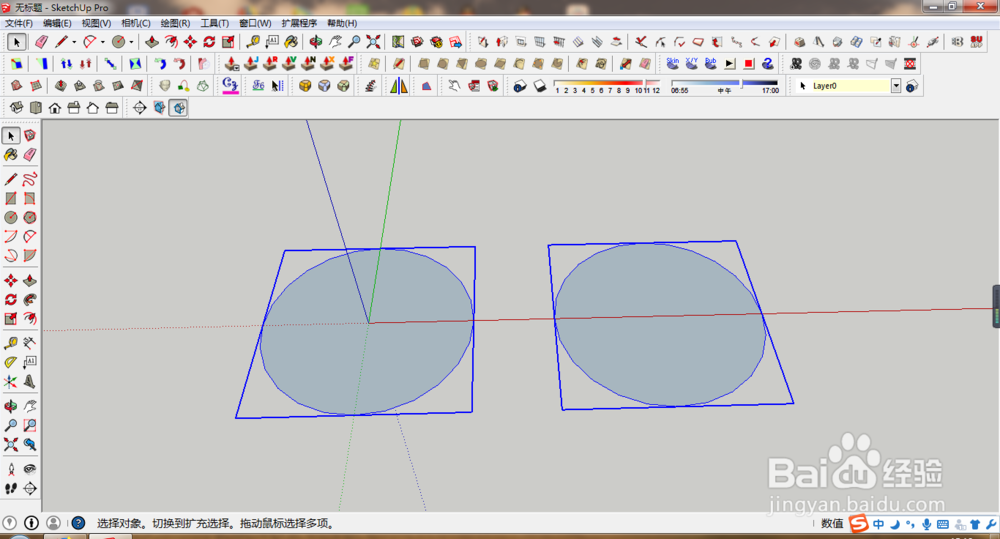Expand the Layer0 layer dropdown arrow

point(896,85)
